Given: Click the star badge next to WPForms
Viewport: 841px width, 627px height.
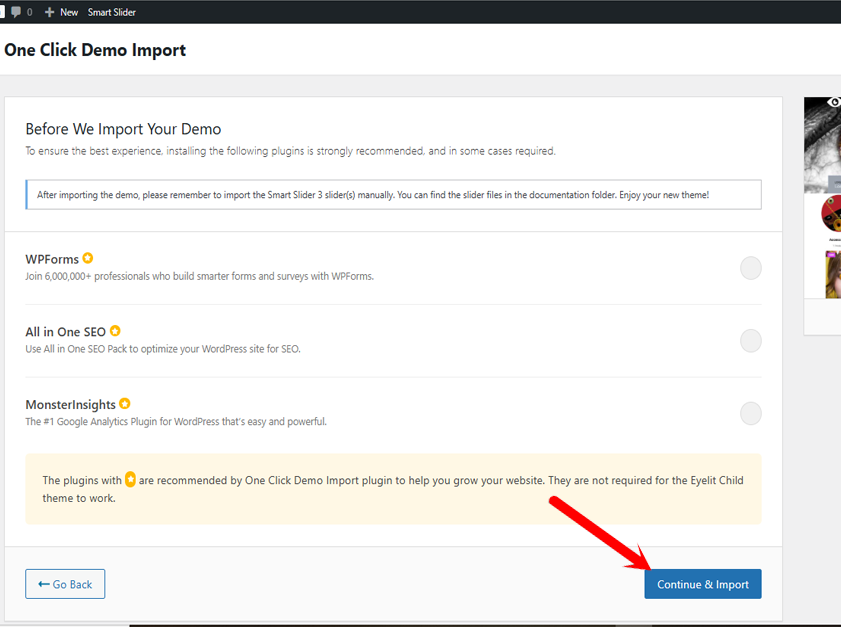Looking at the screenshot, I should (88, 259).
